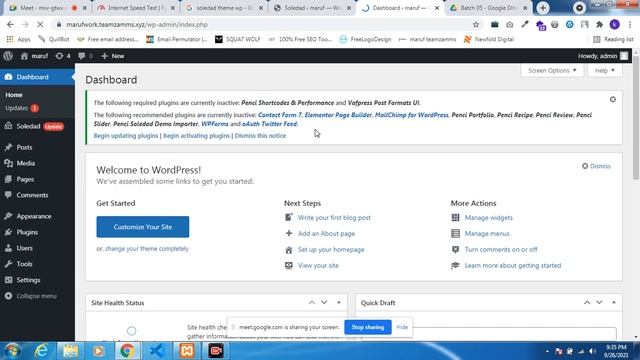The width and height of the screenshot is (640, 360).
Task: Click change your theme completely link
Action: [147, 249]
